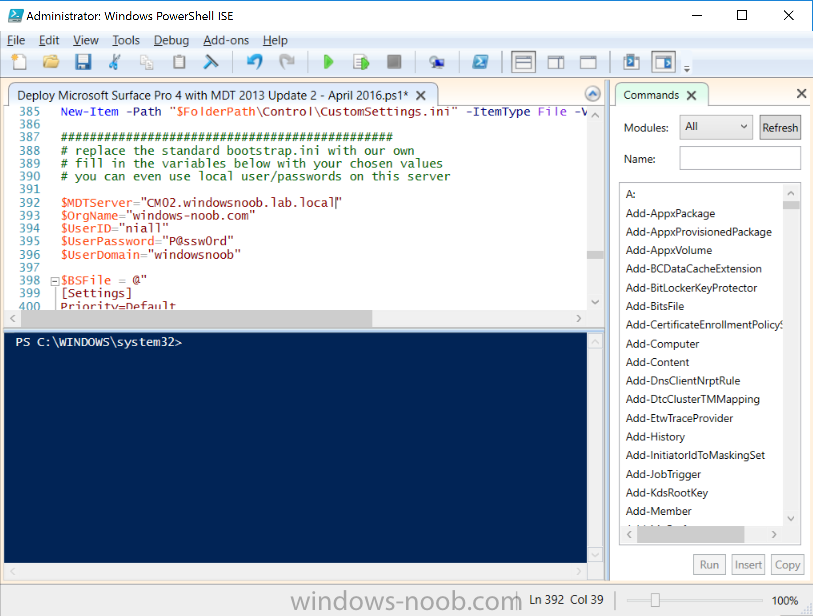Select Add-AppxPackage in the command list

pos(670,213)
